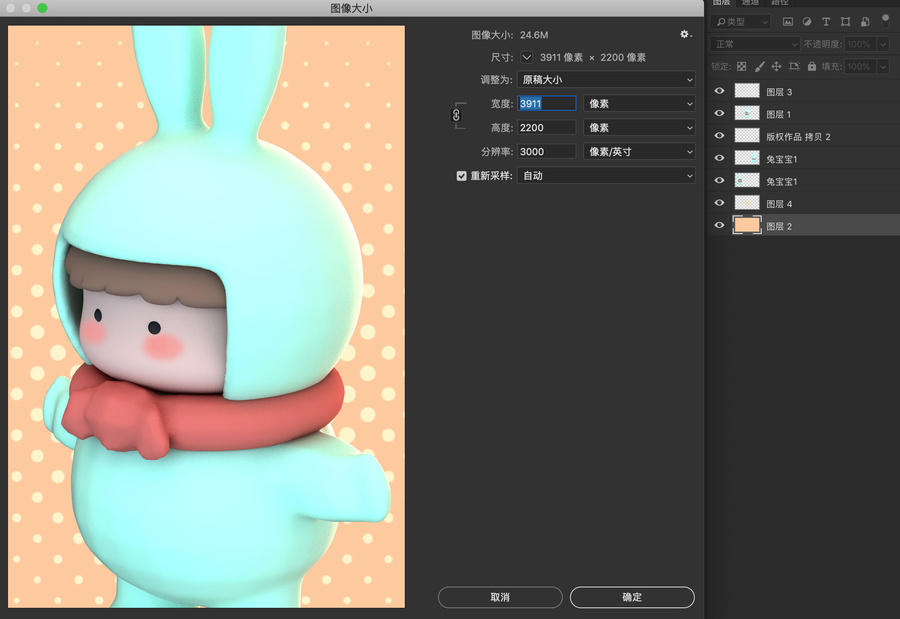900x619 pixels.
Task: Confirm with the 确定 button
Action: [632, 597]
